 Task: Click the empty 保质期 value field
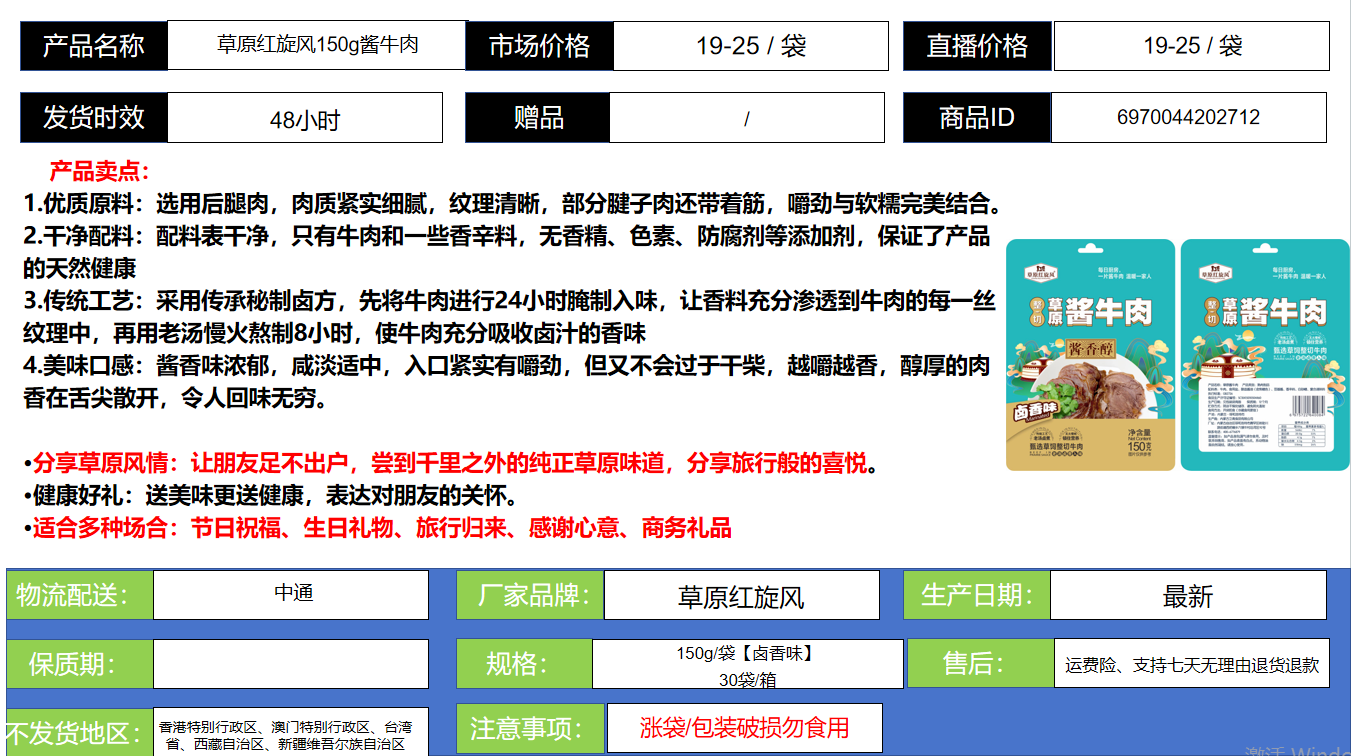point(290,664)
